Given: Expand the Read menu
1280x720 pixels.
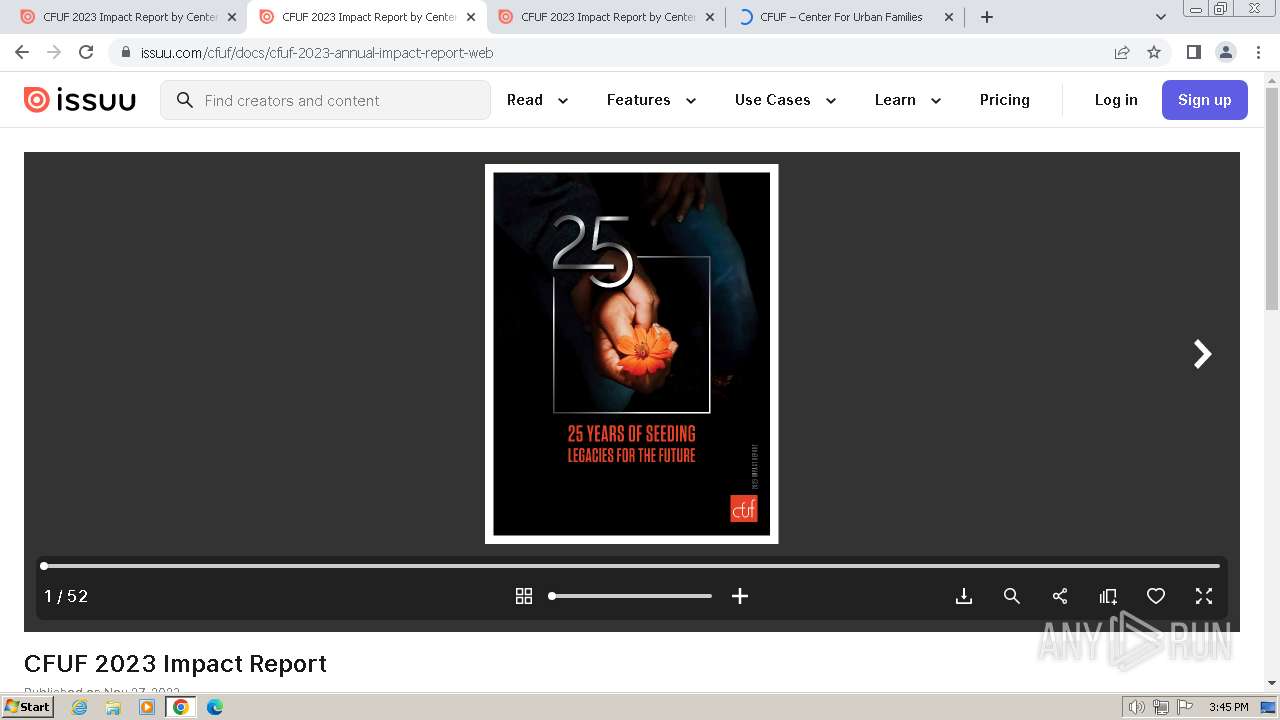Looking at the screenshot, I should tap(537, 100).
